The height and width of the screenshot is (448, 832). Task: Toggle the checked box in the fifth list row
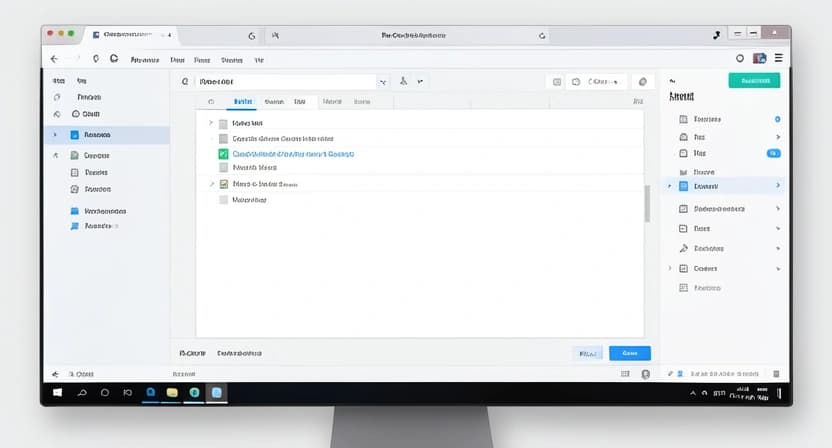click(x=223, y=184)
